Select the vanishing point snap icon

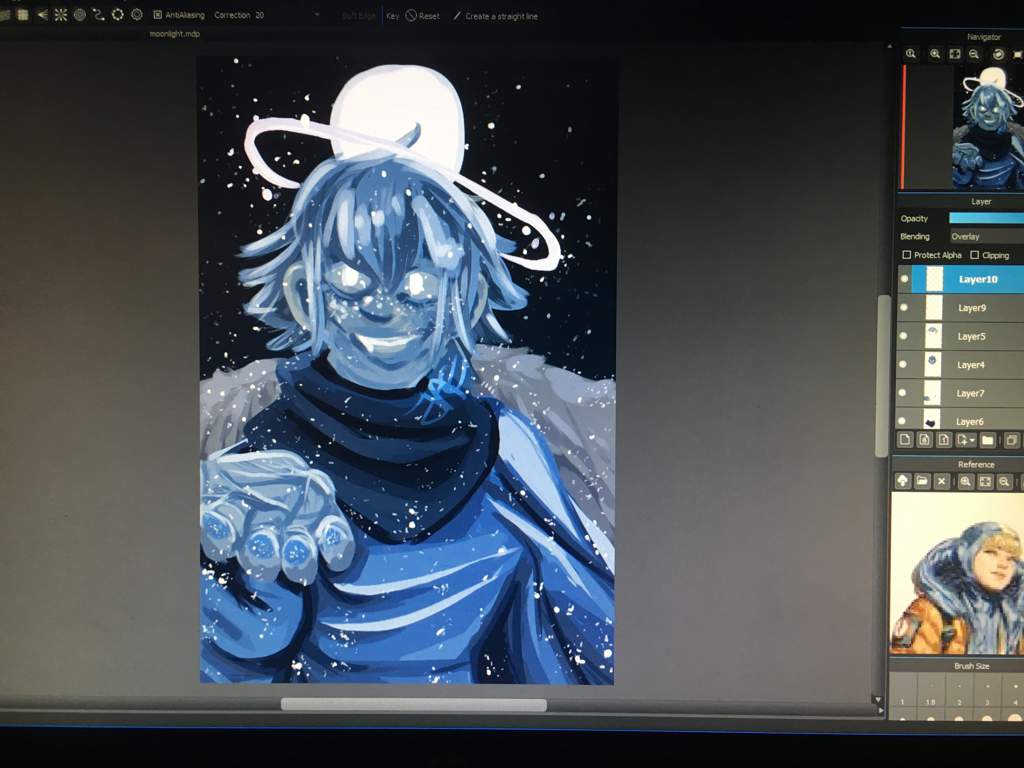[x=42, y=14]
